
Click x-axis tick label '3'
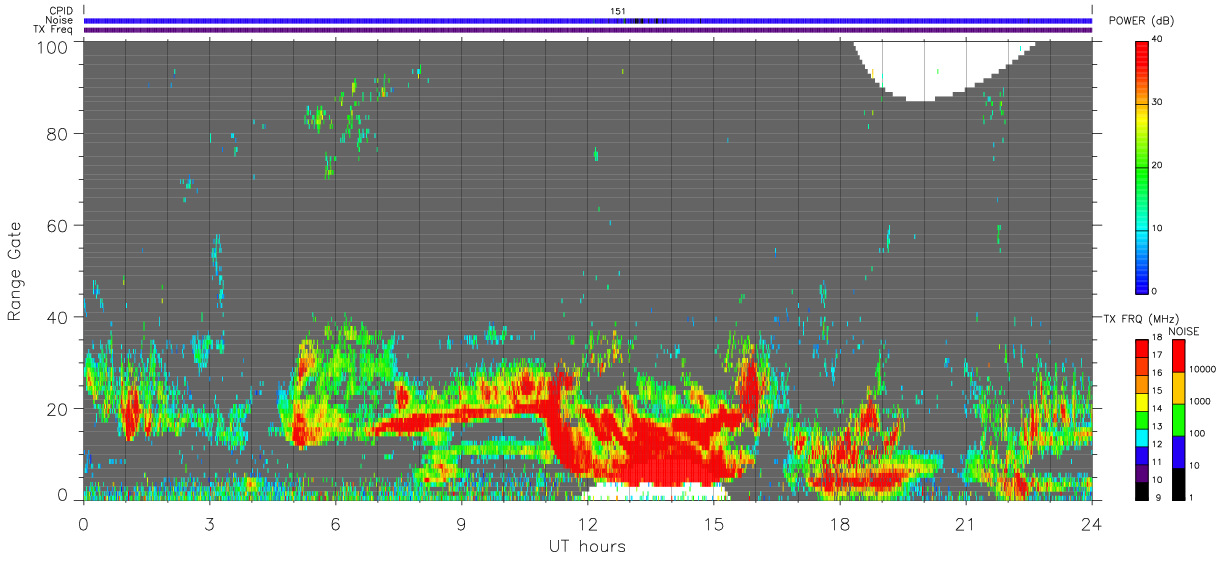point(209,523)
